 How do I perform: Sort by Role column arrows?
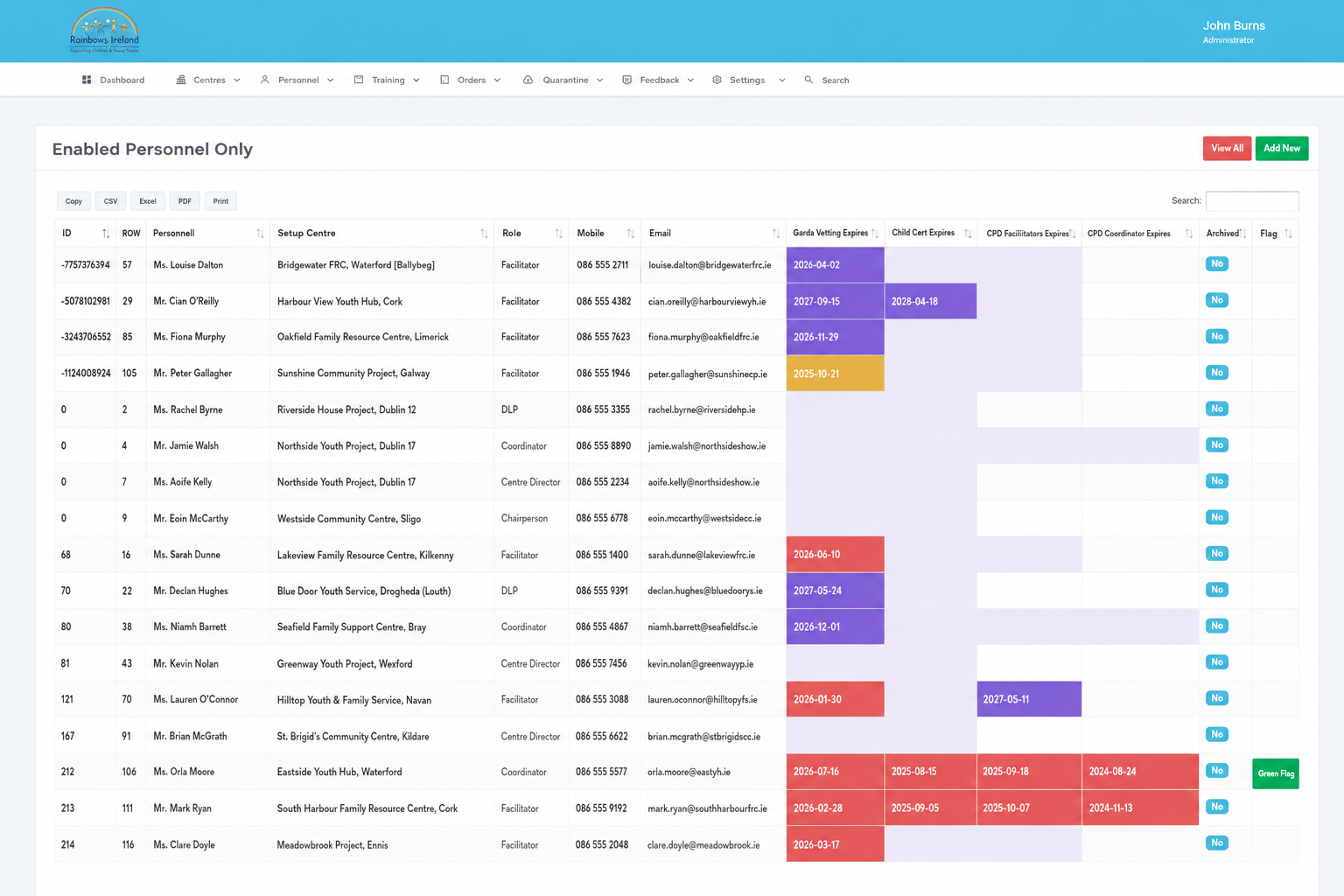[558, 234]
